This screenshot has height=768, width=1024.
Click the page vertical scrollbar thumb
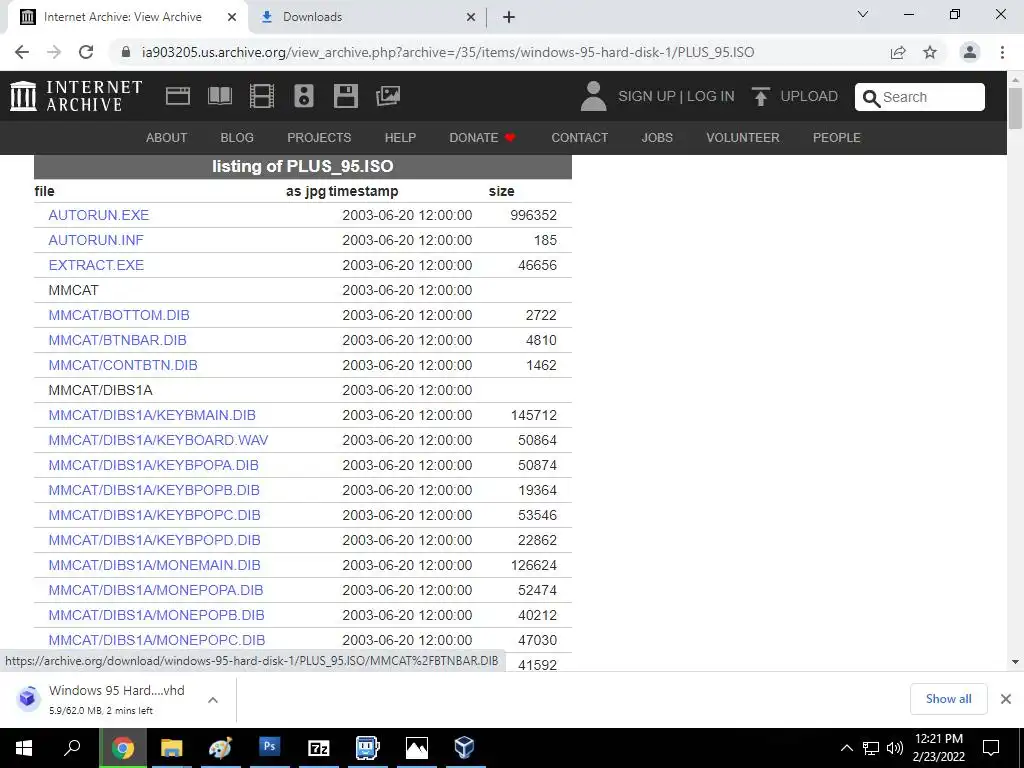click(x=1015, y=108)
